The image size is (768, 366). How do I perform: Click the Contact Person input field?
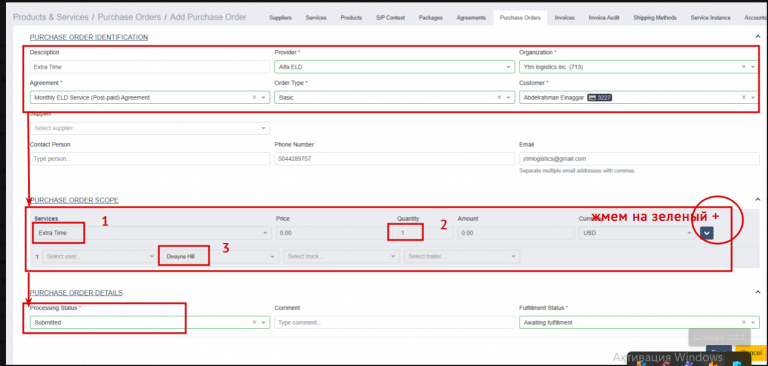[149, 159]
